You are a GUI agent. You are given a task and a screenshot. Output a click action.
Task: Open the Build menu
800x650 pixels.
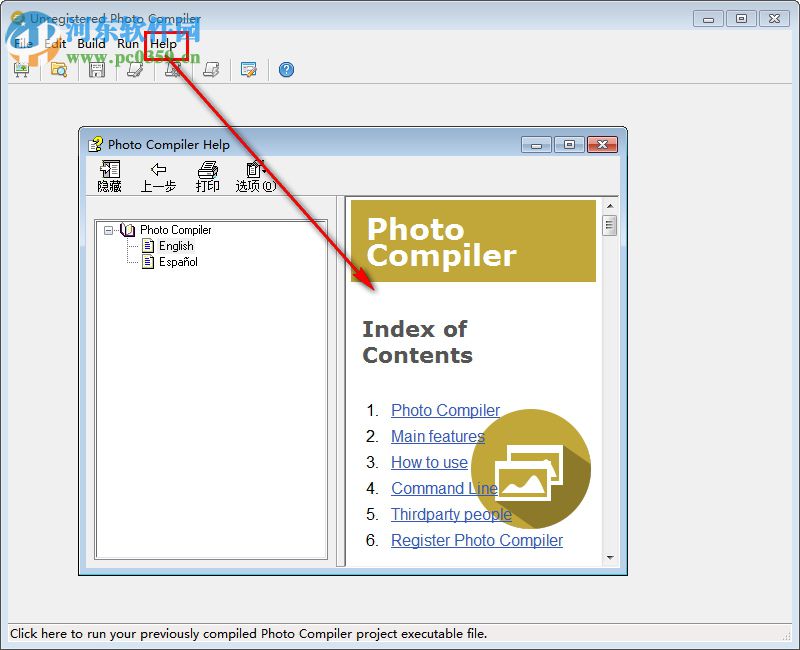[91, 44]
